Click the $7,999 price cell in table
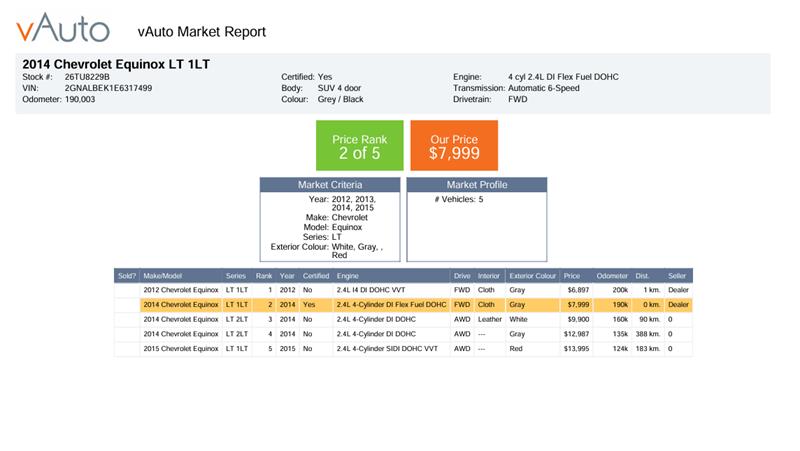 point(578,305)
